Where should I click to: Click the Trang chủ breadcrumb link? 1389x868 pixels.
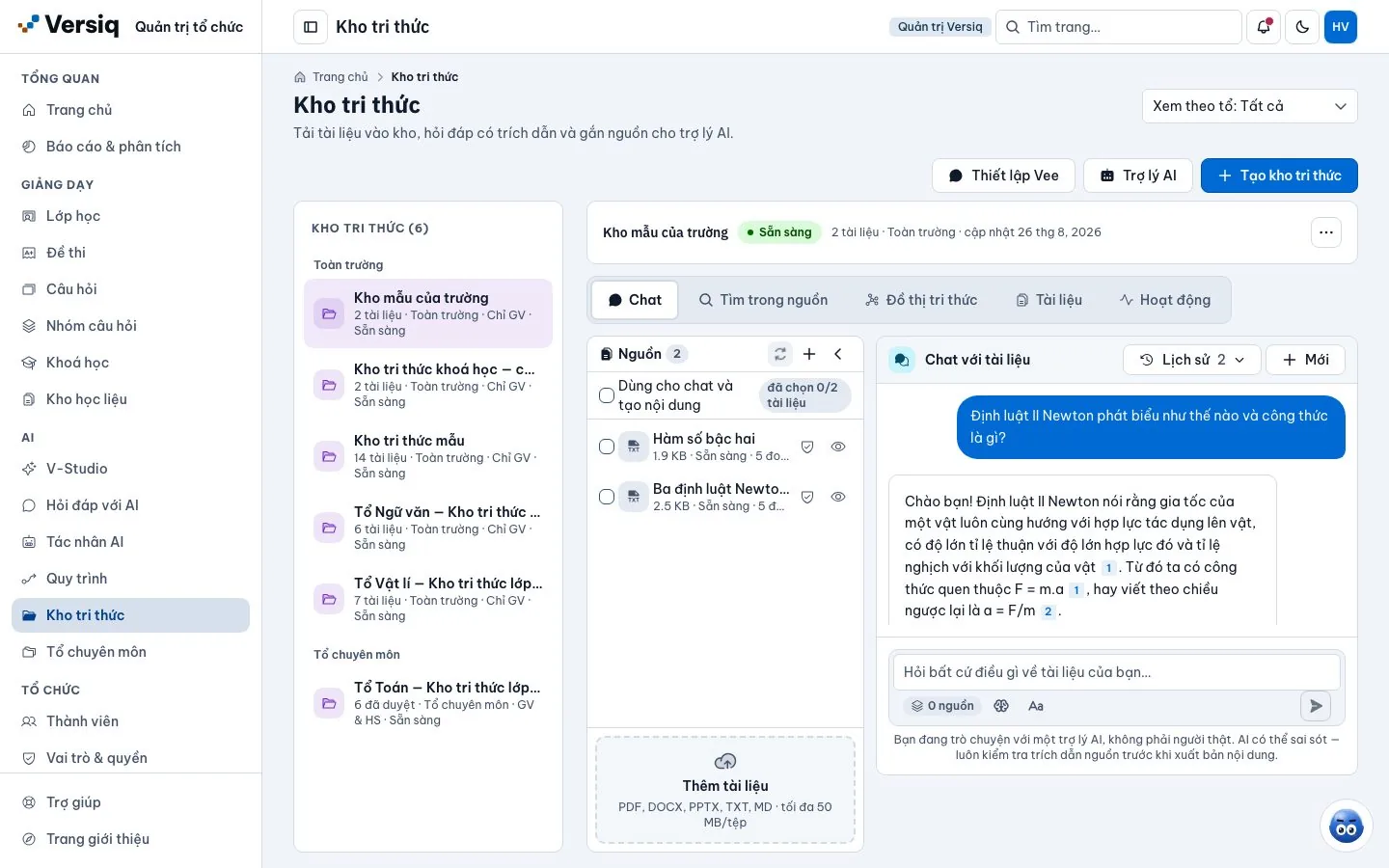click(x=340, y=77)
